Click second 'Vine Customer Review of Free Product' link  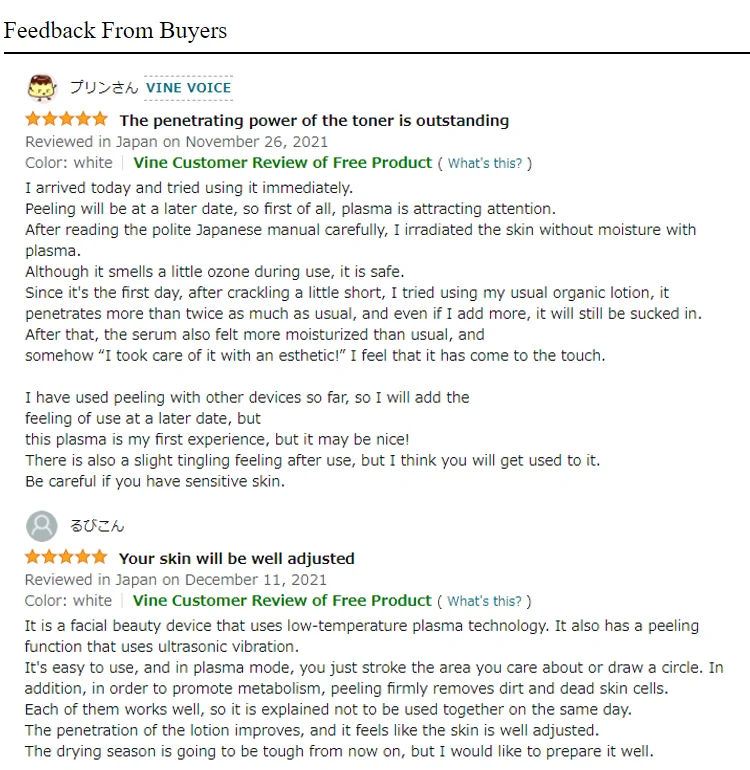[282, 601]
